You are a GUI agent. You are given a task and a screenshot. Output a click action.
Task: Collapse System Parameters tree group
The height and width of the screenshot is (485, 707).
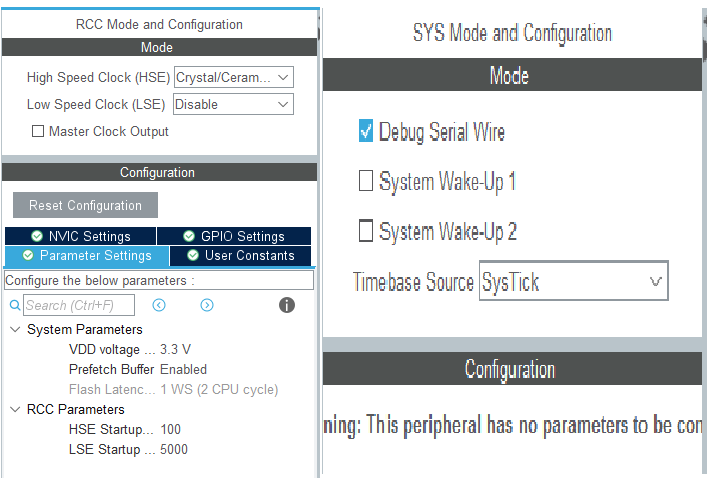(15, 329)
